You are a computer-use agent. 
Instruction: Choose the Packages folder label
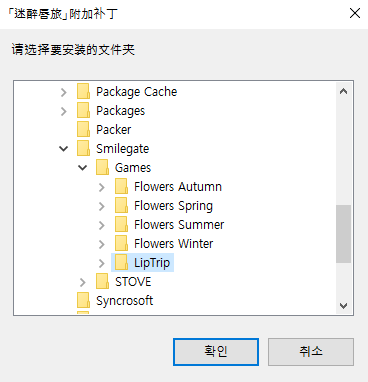pos(121,111)
